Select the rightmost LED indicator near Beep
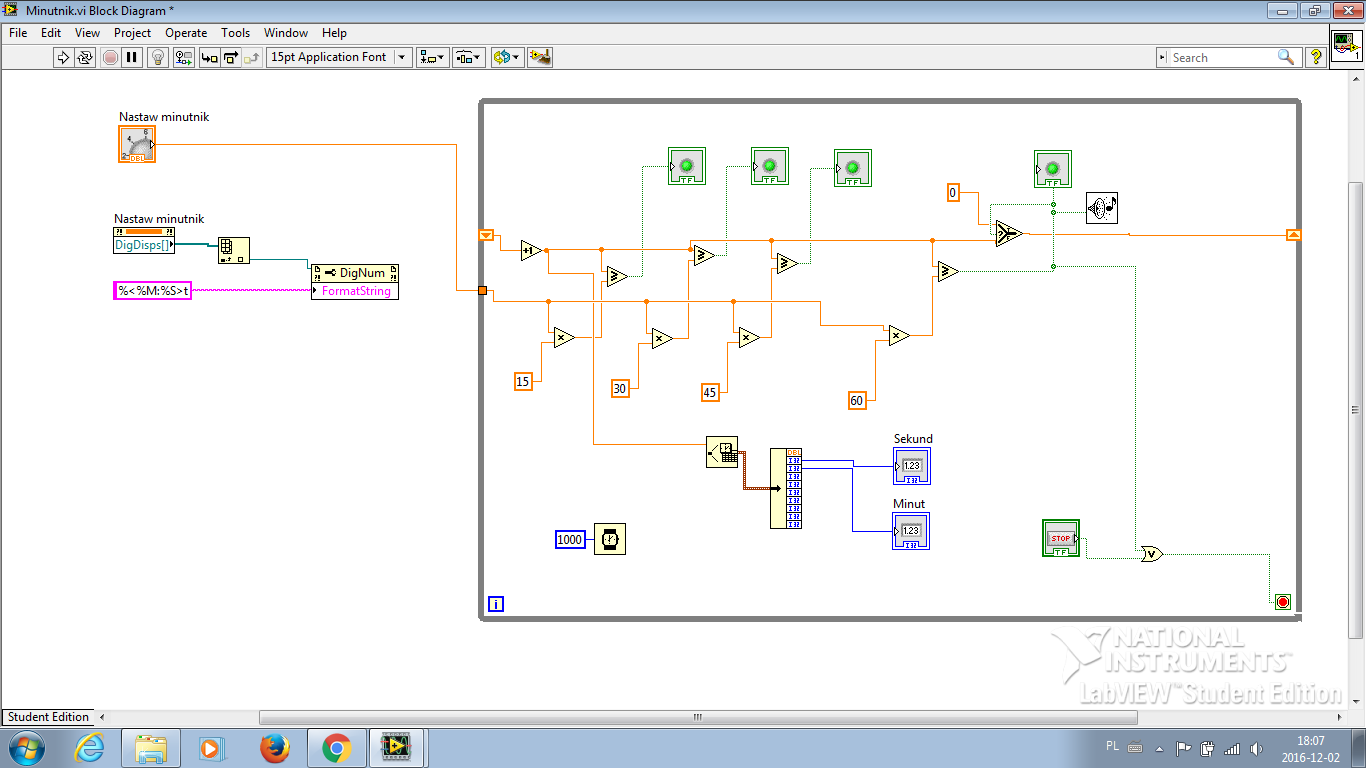Viewport: 1366px width, 768px height. click(x=1053, y=168)
